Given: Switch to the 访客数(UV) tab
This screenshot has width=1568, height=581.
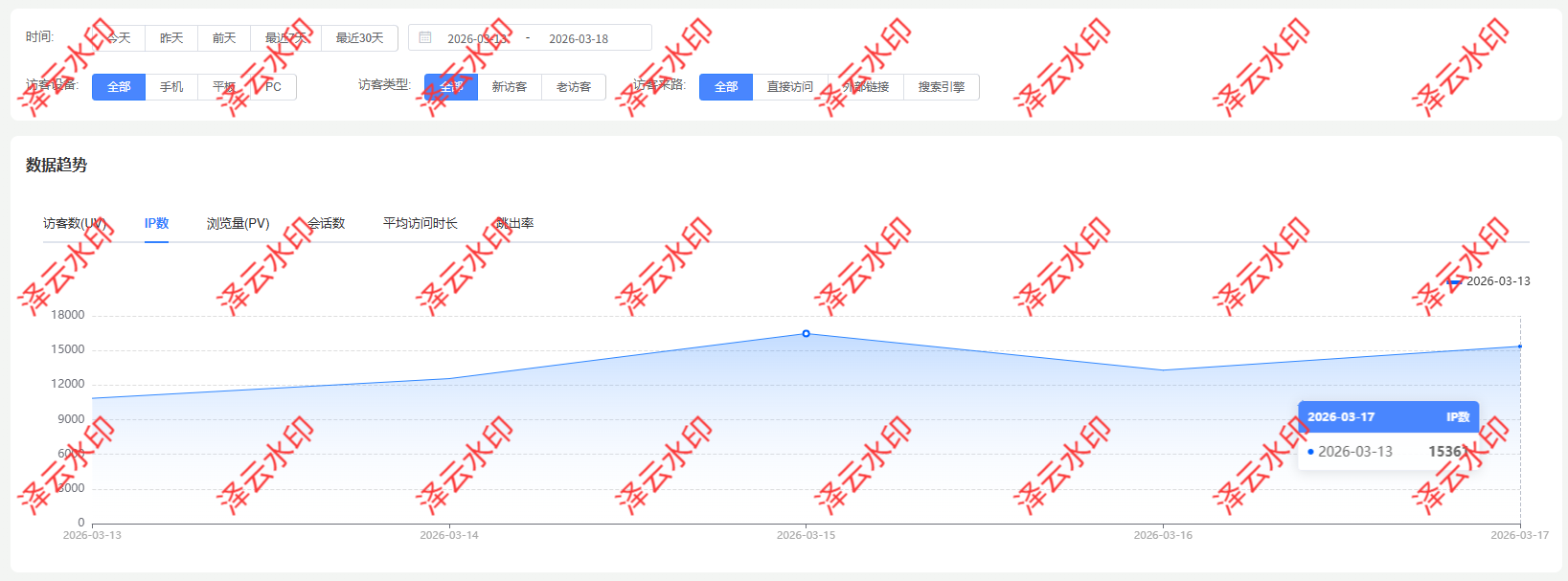Looking at the screenshot, I should coord(75,223).
